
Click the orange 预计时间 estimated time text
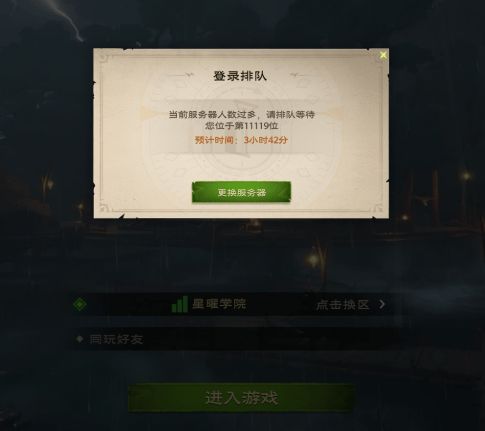pyautogui.click(x=241, y=140)
